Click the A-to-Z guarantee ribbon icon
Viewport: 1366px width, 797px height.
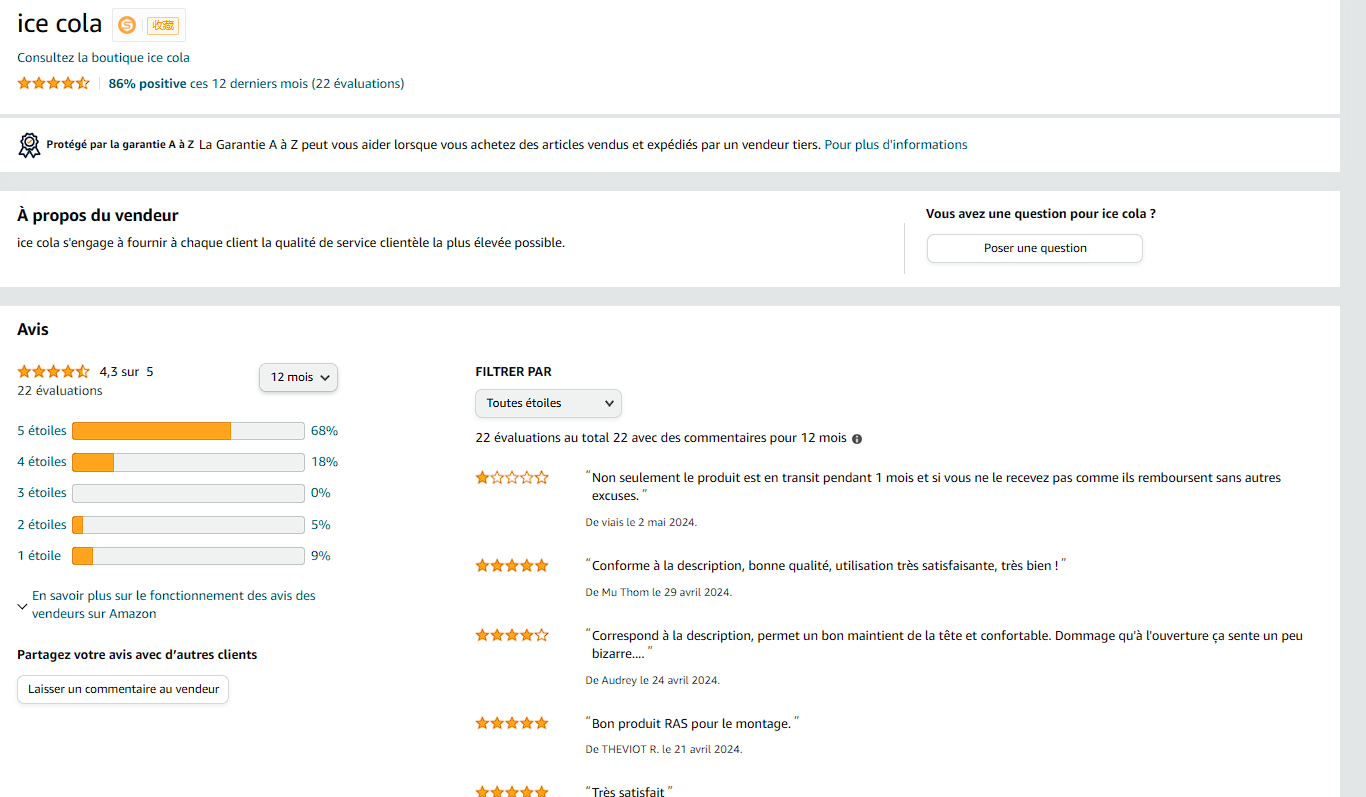point(30,145)
